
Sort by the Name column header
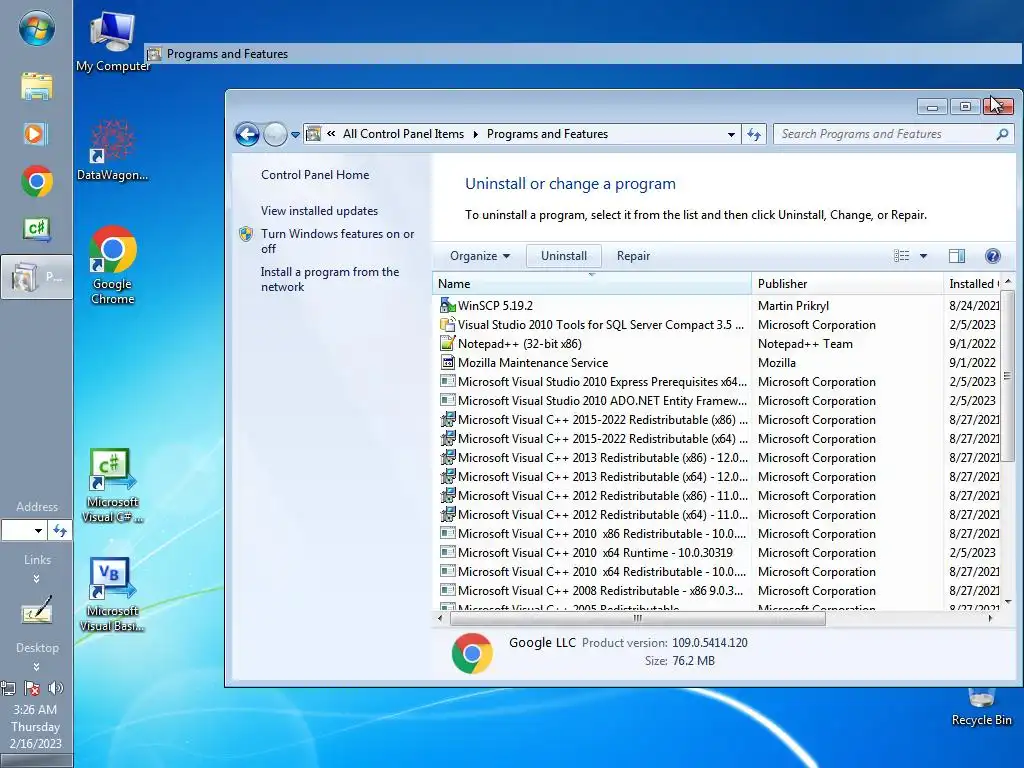(592, 283)
